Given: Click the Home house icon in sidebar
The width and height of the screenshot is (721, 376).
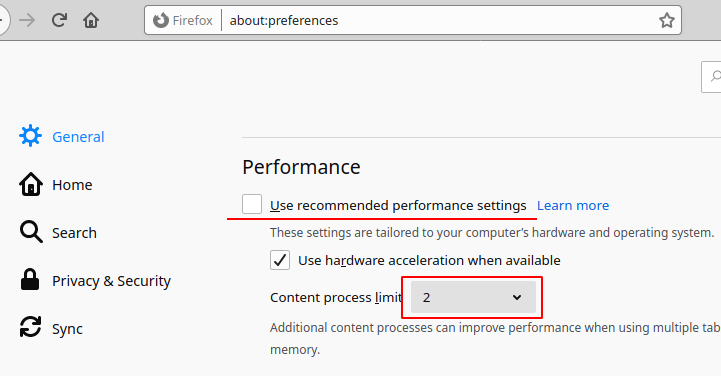Looking at the screenshot, I should tap(31, 184).
